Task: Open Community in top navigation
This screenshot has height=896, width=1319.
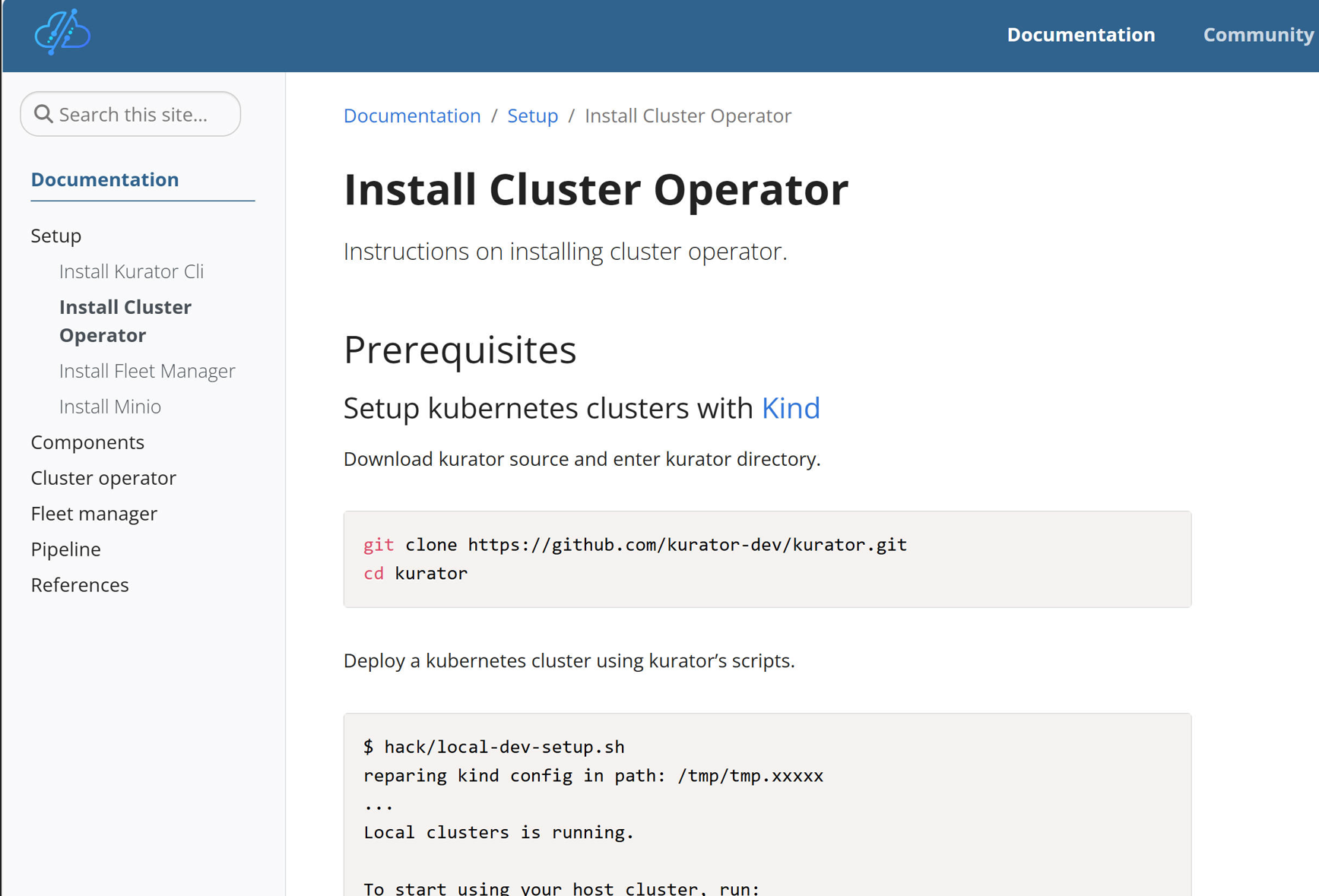Action: [1258, 35]
